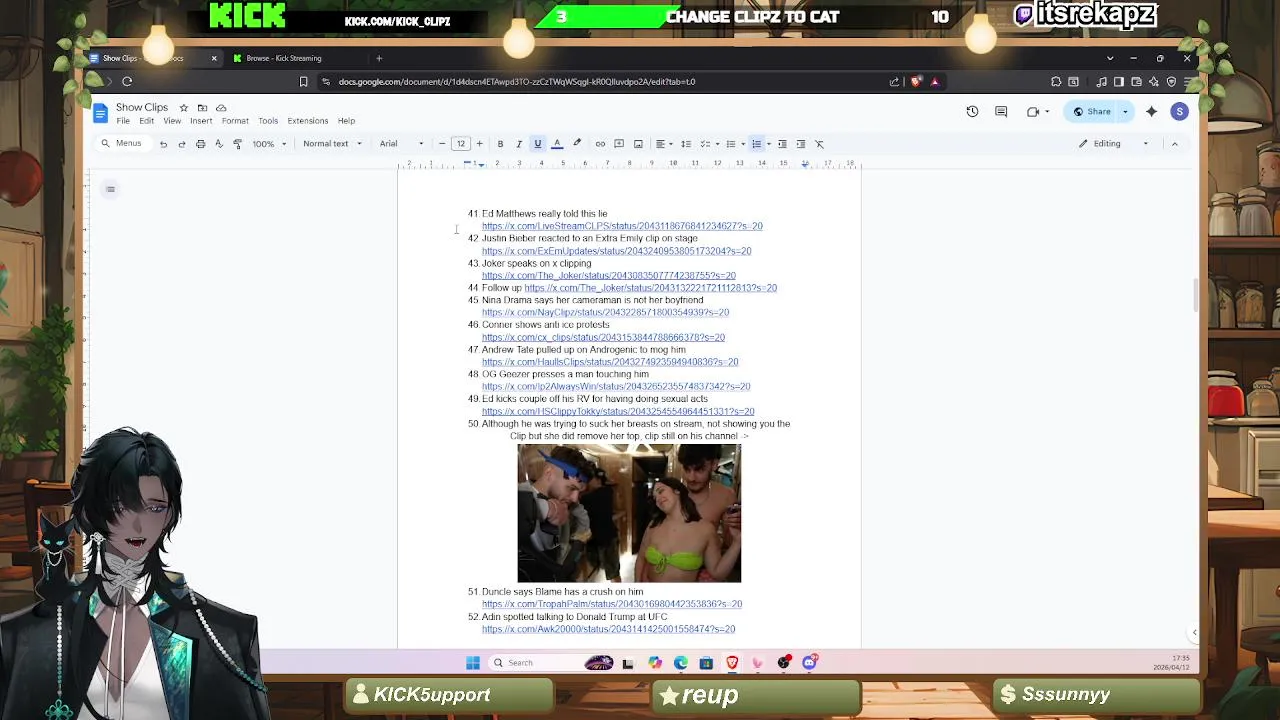
Task: Click the Share button
Action: tap(1091, 112)
